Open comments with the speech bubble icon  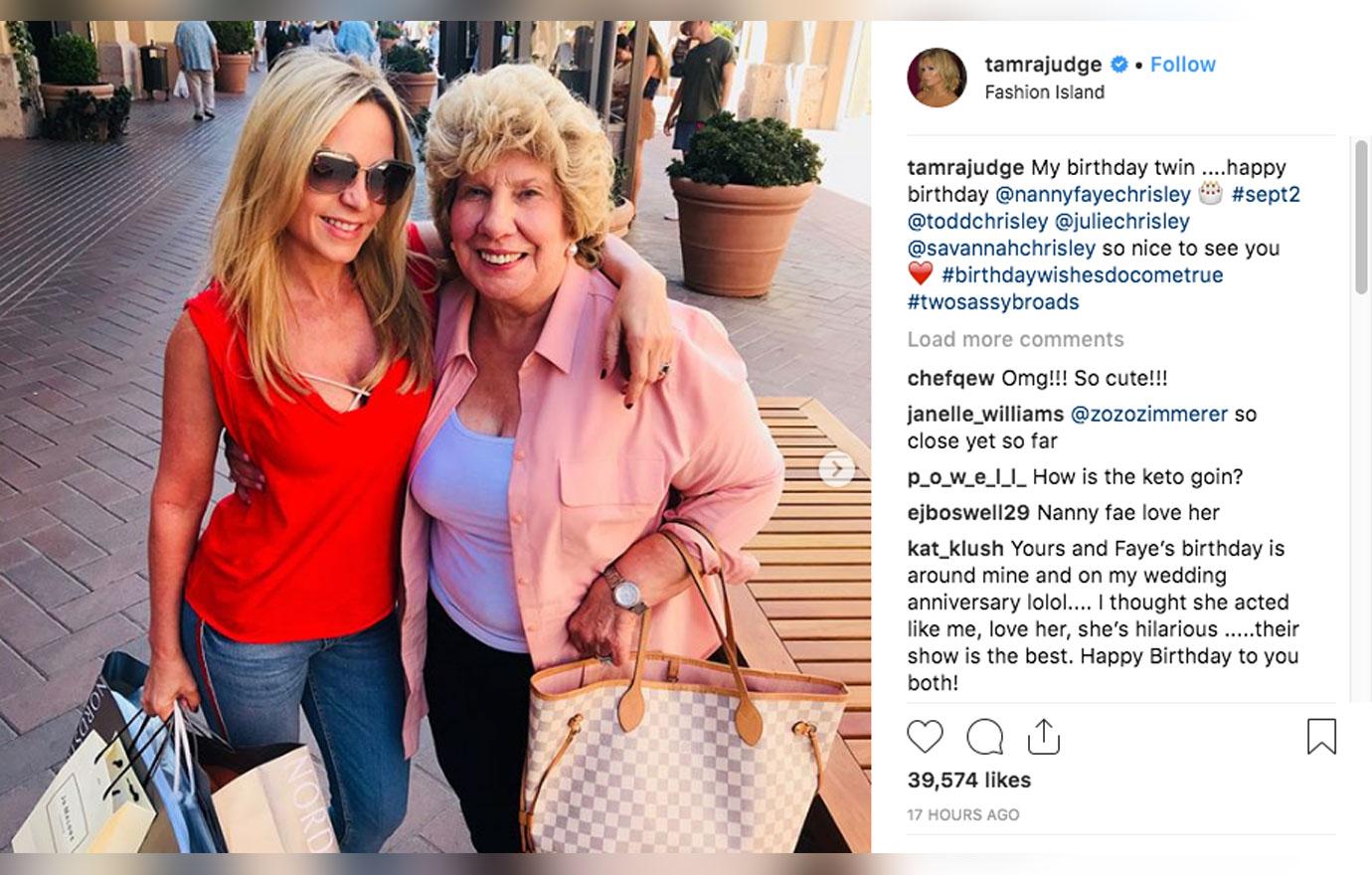point(984,737)
